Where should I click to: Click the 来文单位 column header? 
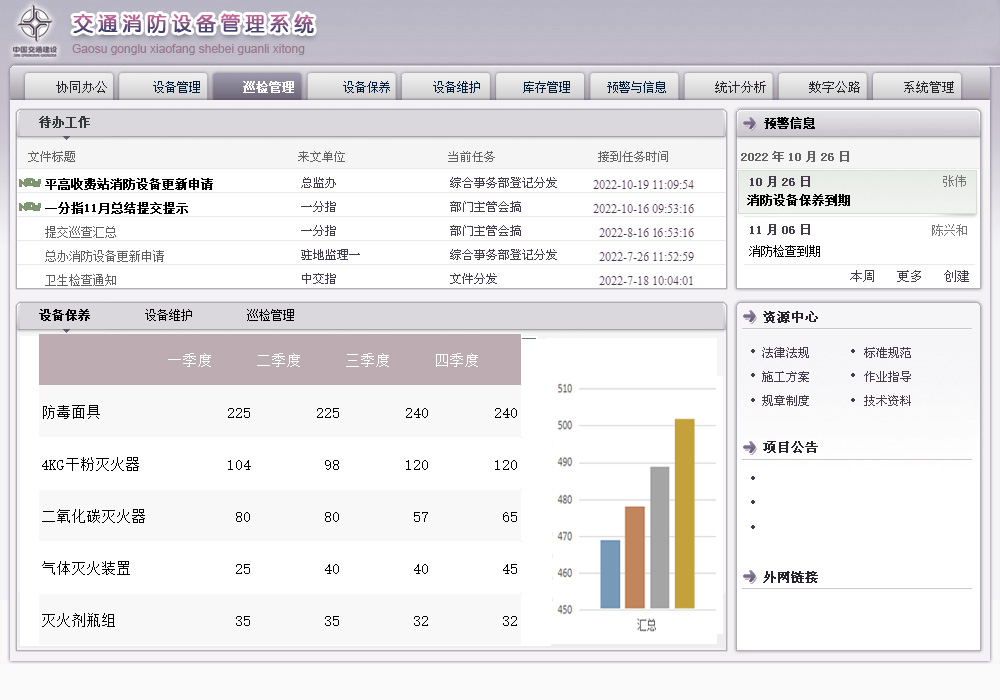click(x=321, y=157)
